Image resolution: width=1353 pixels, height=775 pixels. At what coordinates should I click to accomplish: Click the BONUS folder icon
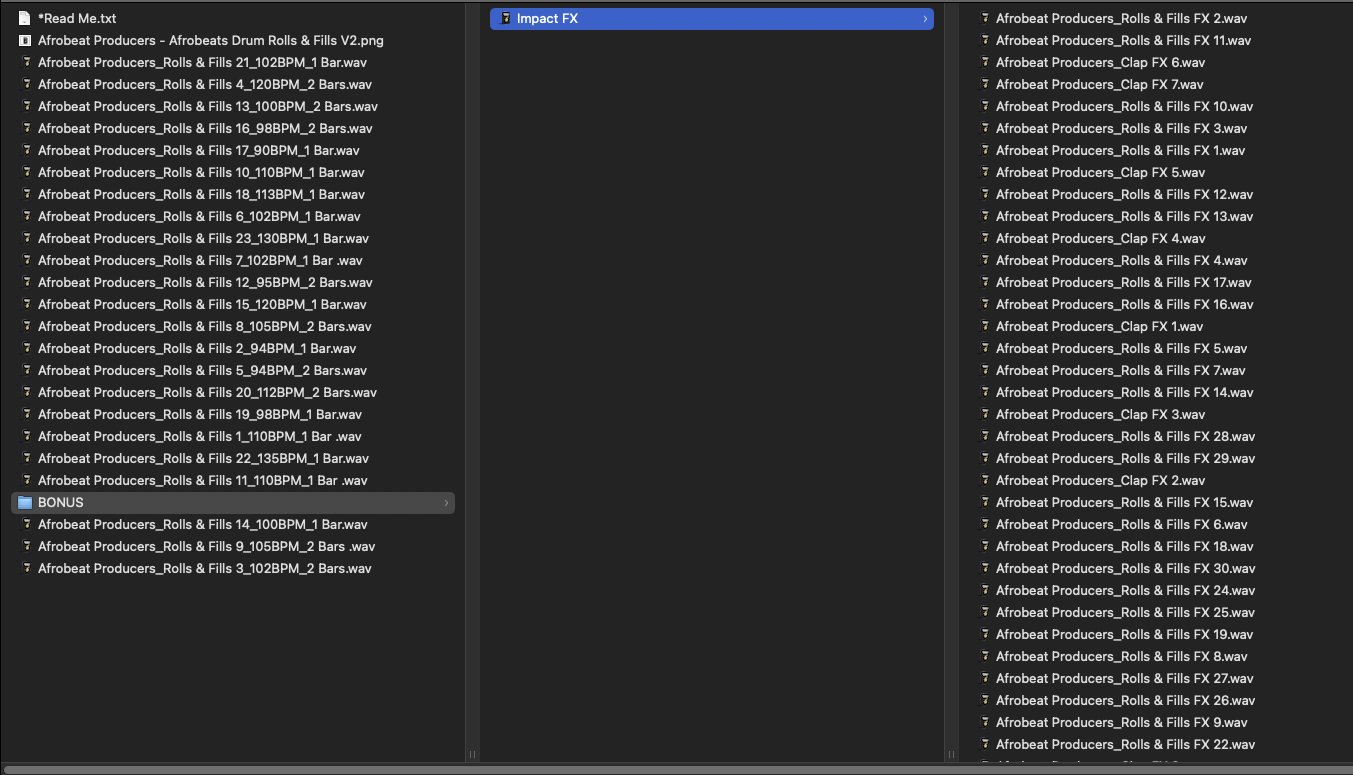[x=25, y=502]
